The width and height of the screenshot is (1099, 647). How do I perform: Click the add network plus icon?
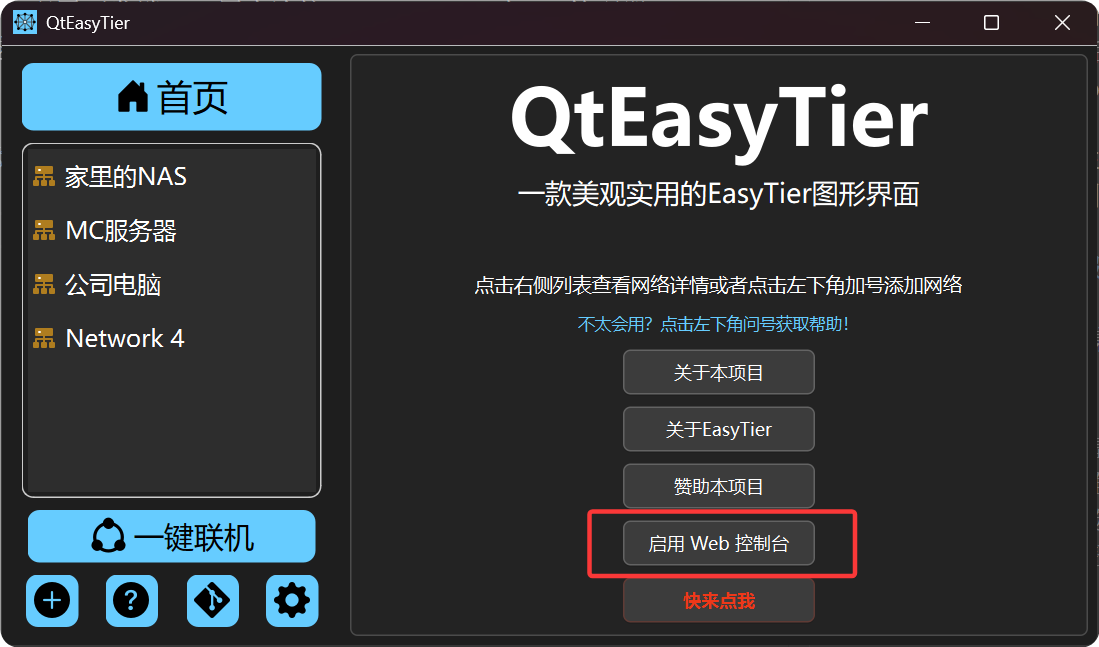coord(53,601)
